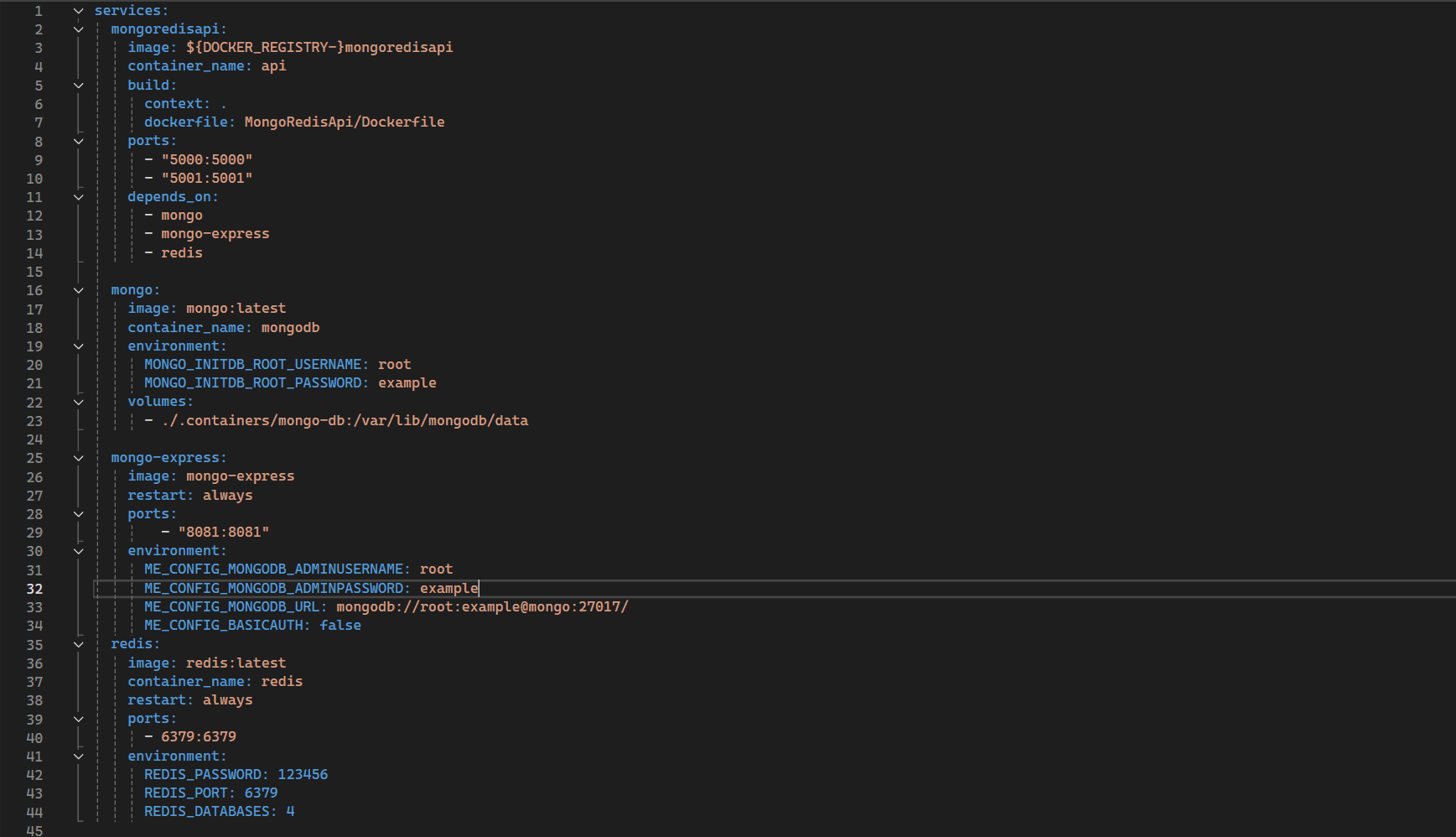Click restart: always on line 27
The width and height of the screenshot is (1456, 837).
[190, 495]
